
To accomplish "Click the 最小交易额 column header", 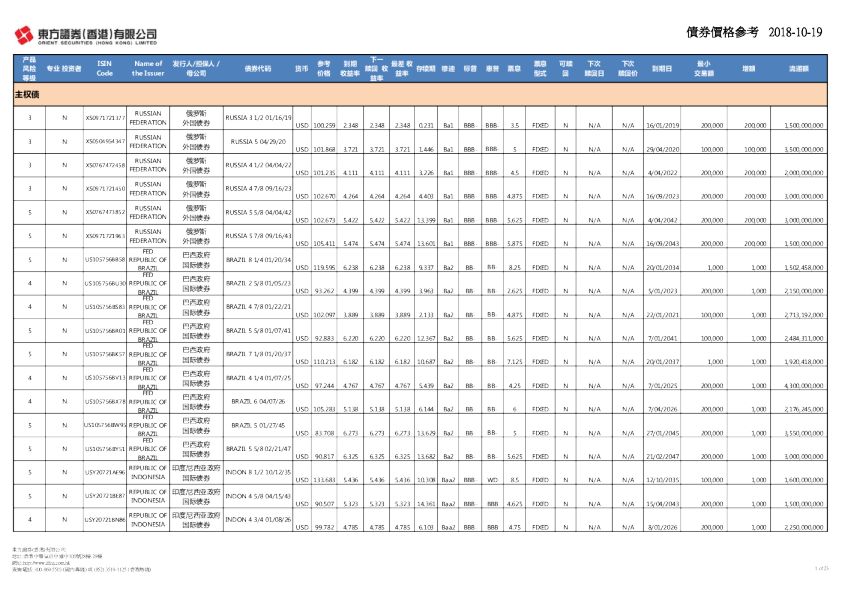I will point(705,69).
